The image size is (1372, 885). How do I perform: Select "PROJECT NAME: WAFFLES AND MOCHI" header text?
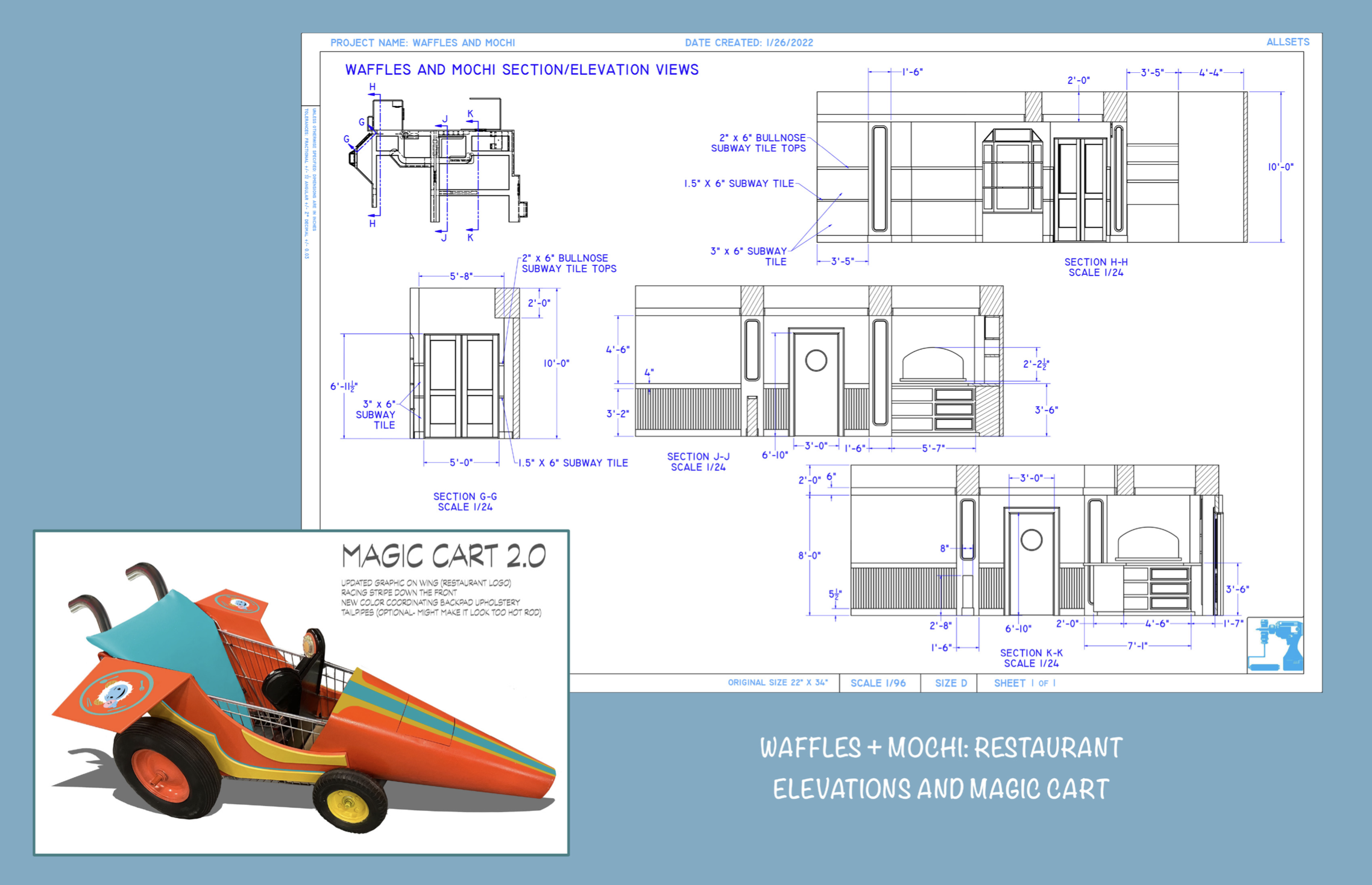coord(423,43)
